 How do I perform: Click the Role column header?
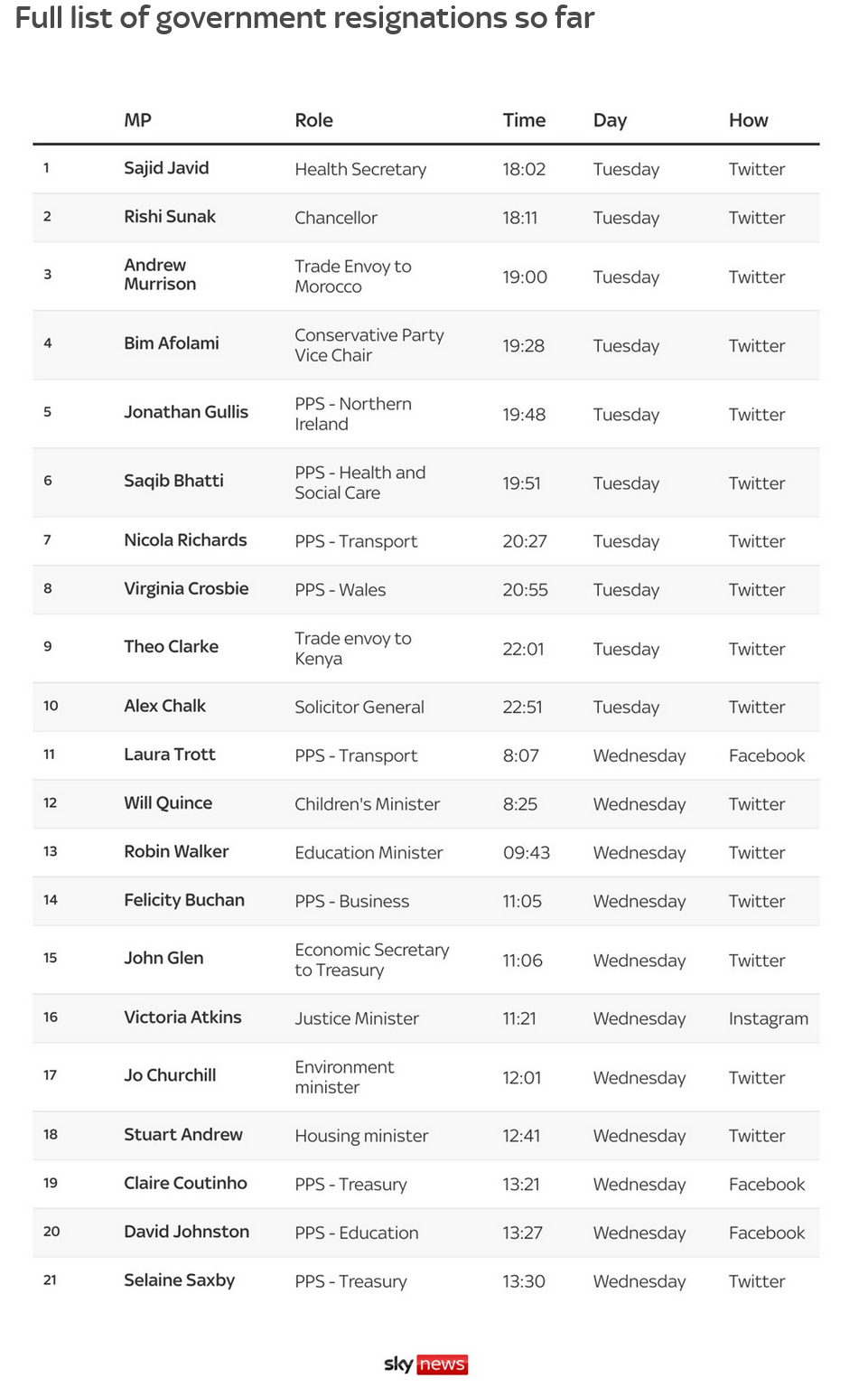(313, 120)
